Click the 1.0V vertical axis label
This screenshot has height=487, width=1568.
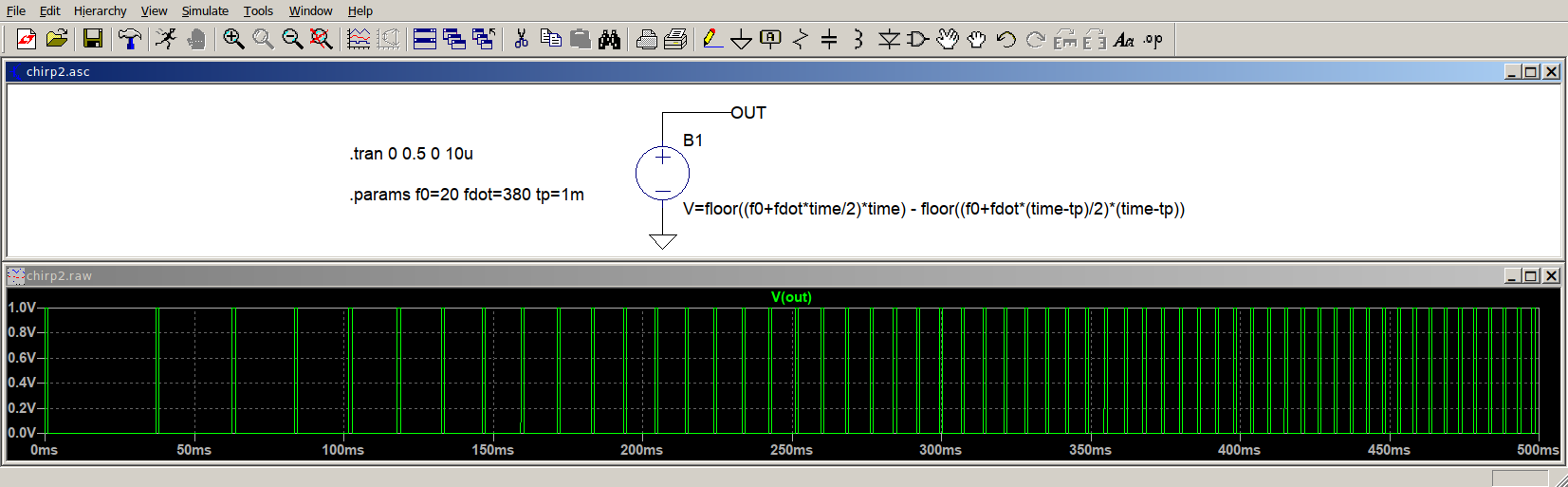pos(22,308)
